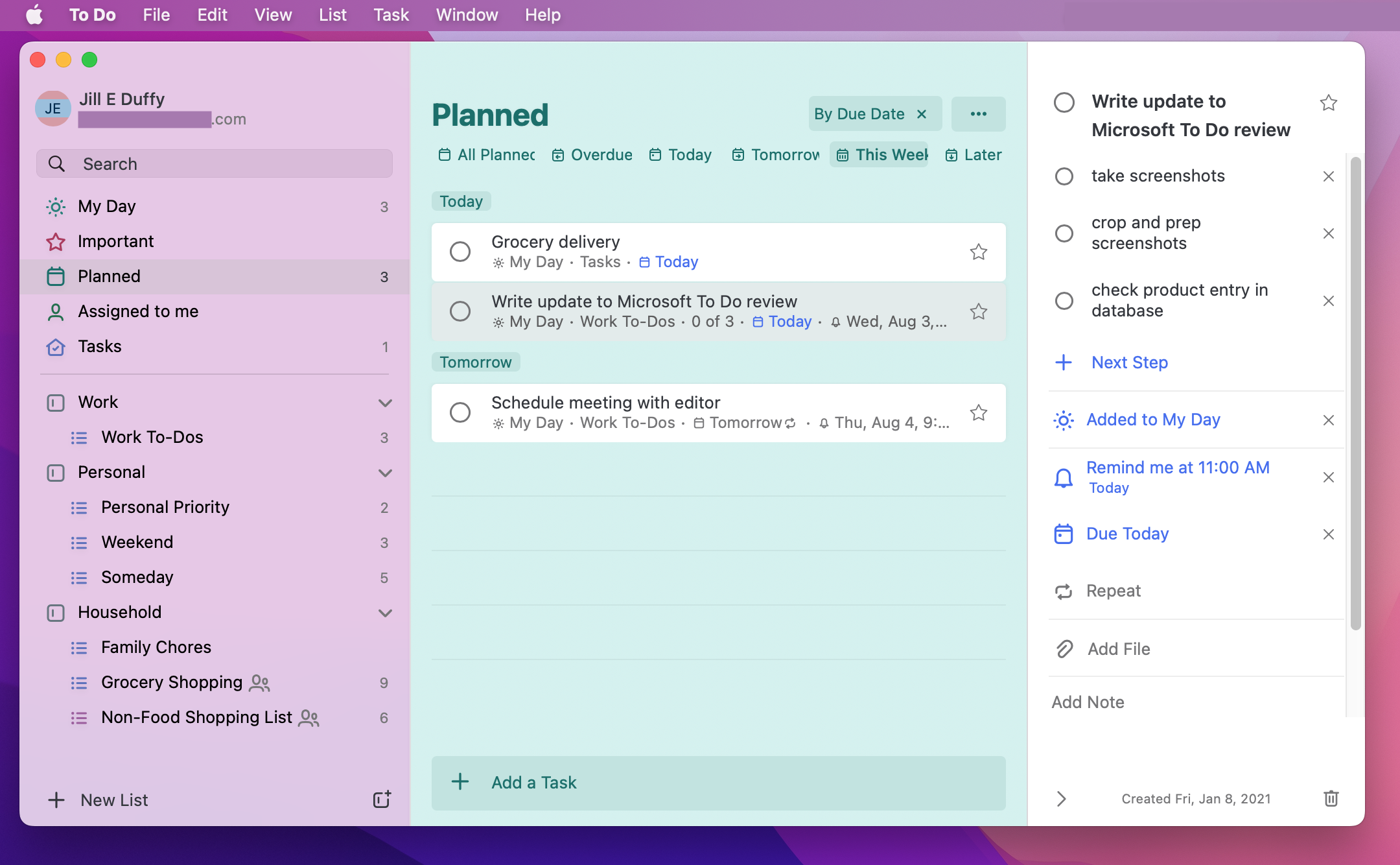The height and width of the screenshot is (865, 1400).
Task: Collapse the detail panel with the chevron
Action: (1061, 799)
